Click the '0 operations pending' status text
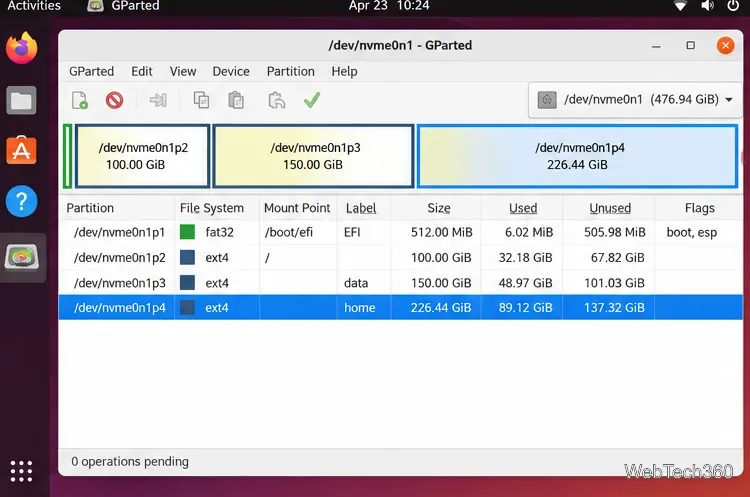Viewport: 750px width, 497px height. [x=130, y=462]
